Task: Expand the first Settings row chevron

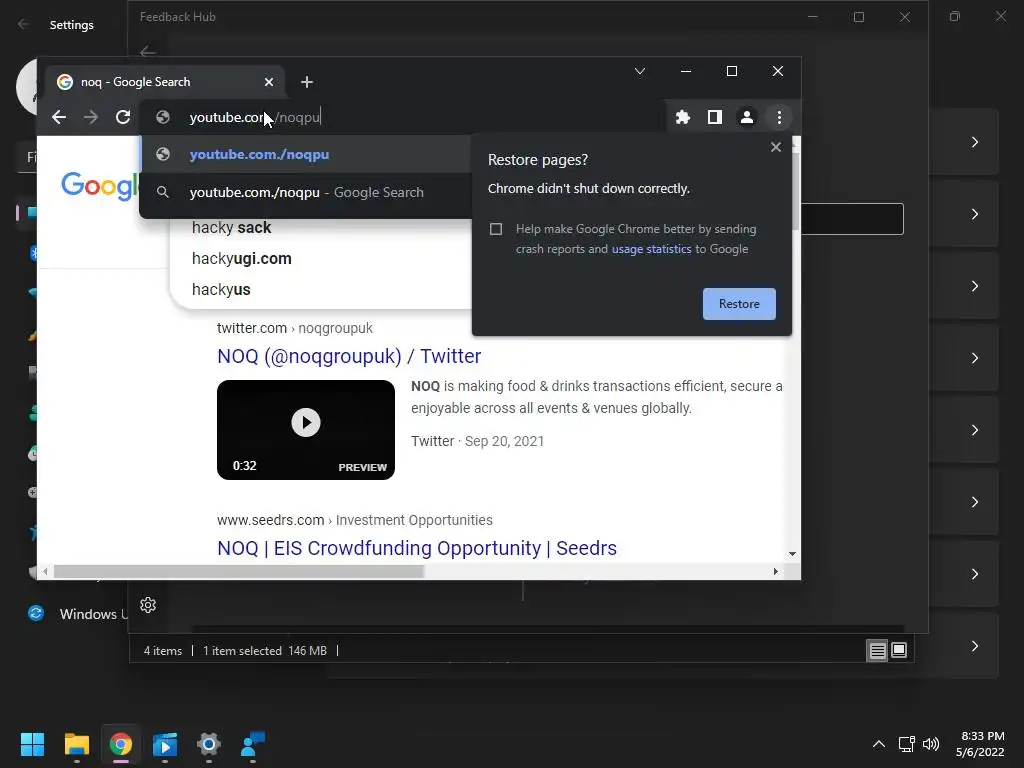Action: point(974,142)
